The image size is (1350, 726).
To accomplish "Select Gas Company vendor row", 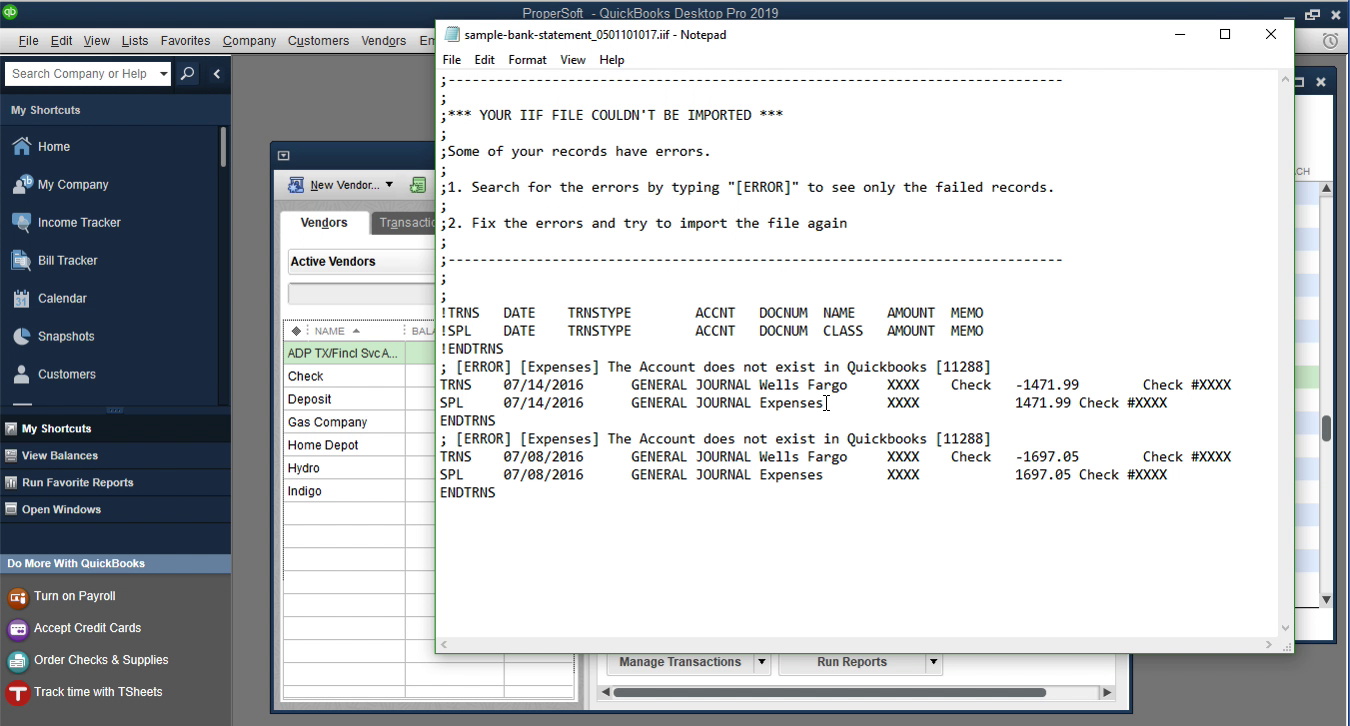I will coord(344,422).
